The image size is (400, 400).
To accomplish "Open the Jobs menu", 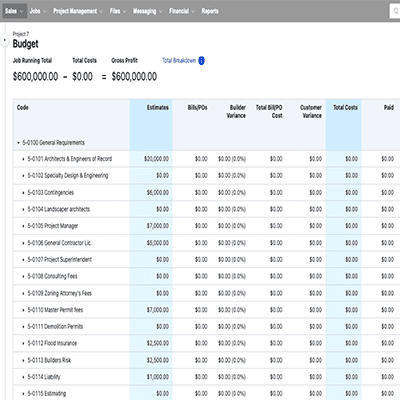I will pyautogui.click(x=38, y=11).
